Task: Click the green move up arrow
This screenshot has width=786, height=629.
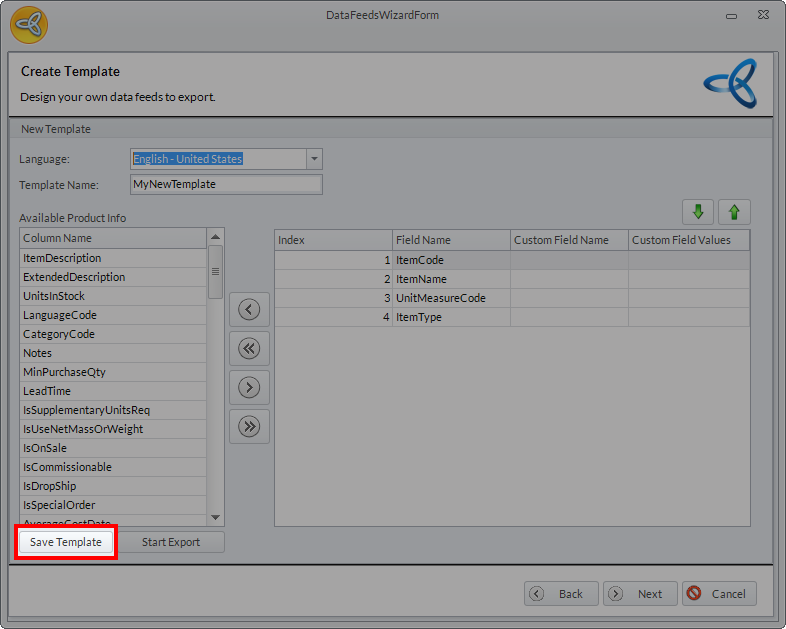Action: click(x=734, y=212)
